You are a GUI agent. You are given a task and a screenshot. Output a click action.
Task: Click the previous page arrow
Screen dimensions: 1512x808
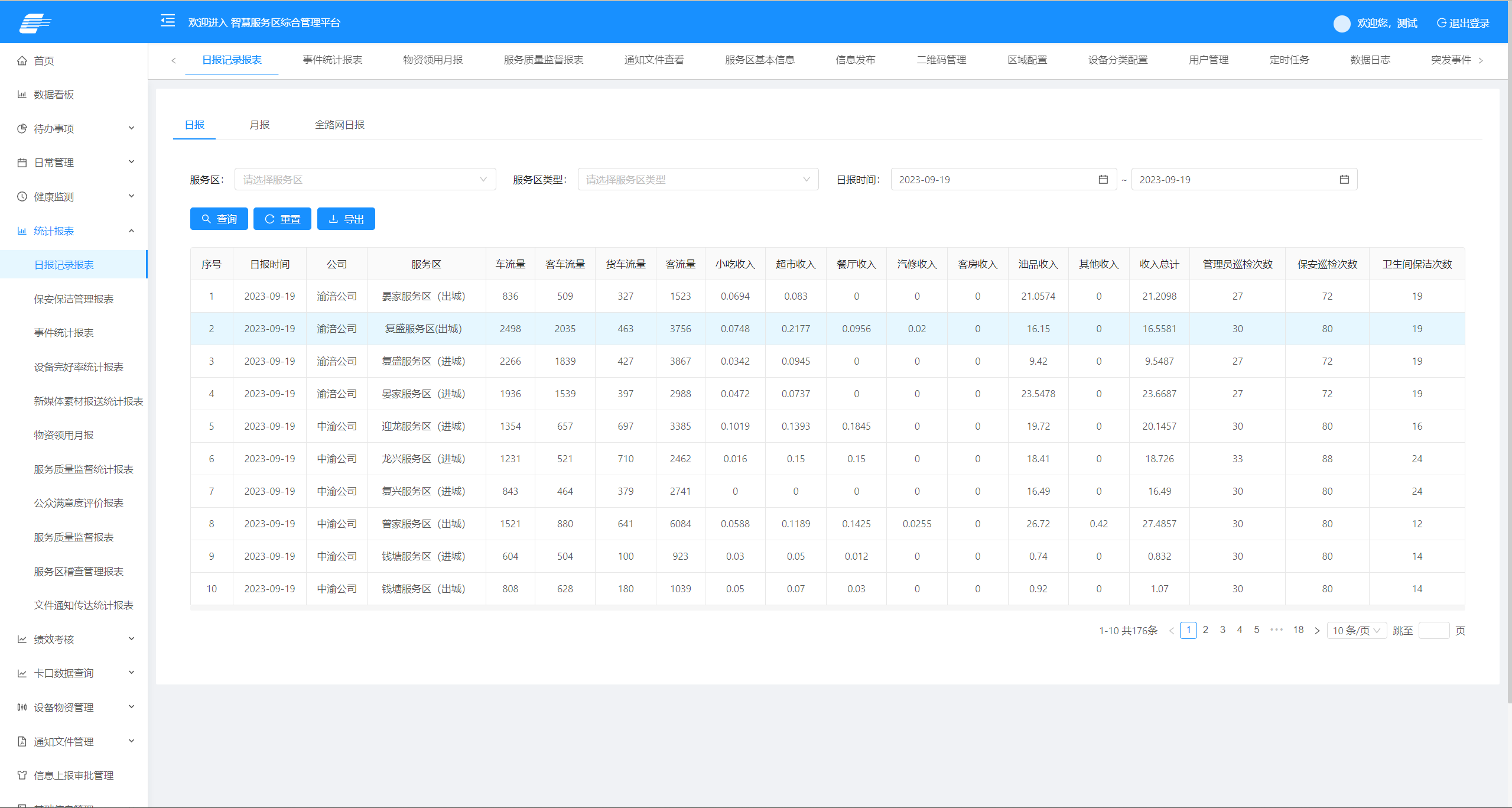(1172, 631)
